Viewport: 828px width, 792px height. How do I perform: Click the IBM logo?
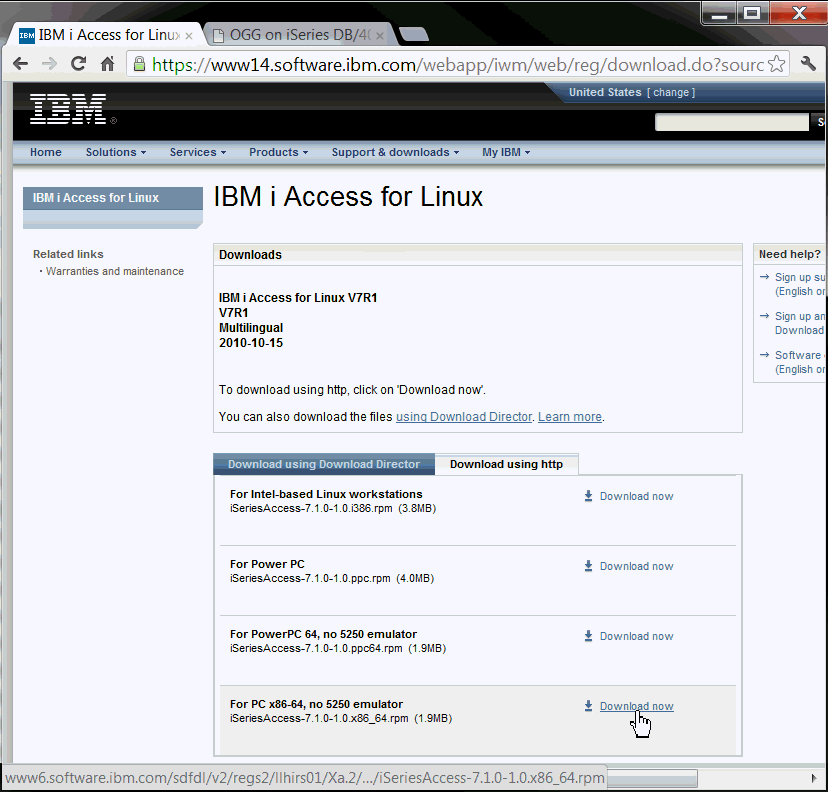point(69,109)
